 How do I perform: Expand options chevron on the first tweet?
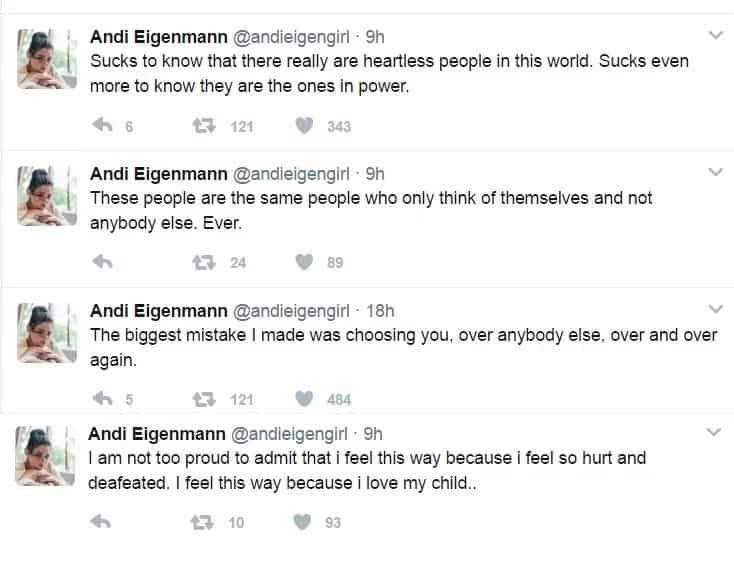pyautogui.click(x=716, y=35)
